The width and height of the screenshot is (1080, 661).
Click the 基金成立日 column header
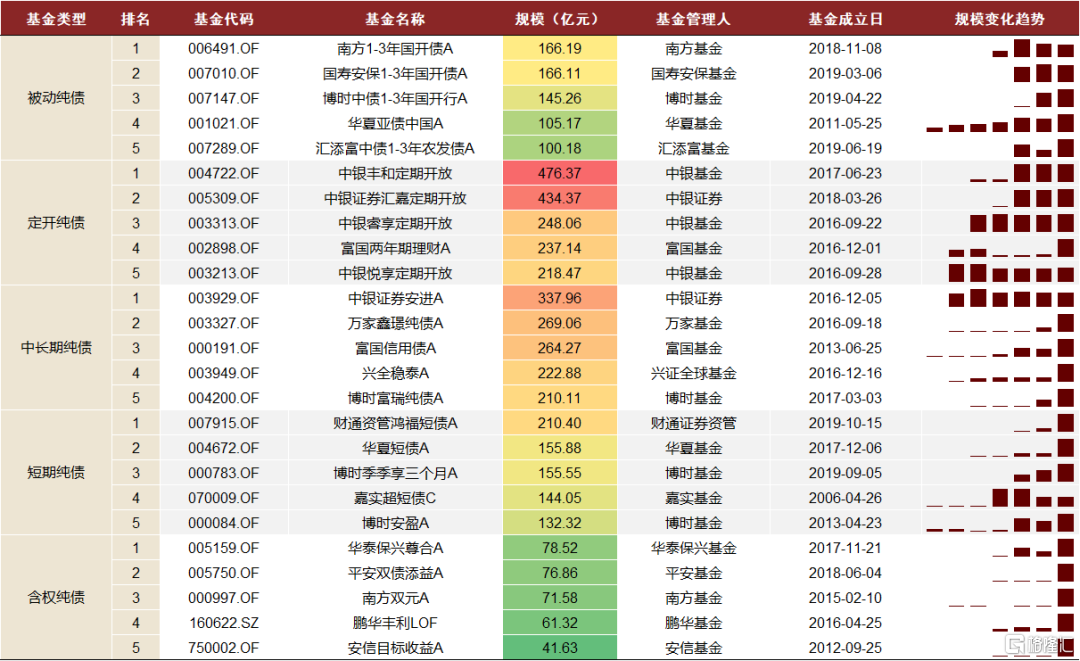click(845, 19)
